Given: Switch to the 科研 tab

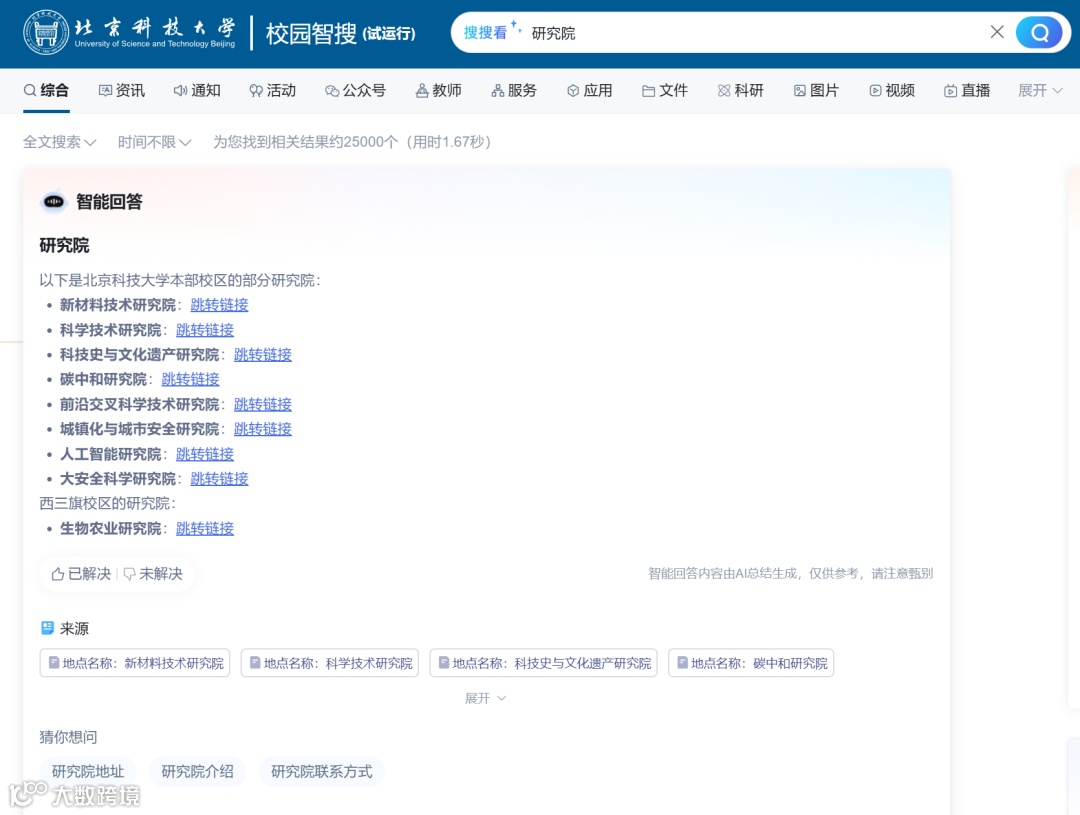Looking at the screenshot, I should [740, 90].
